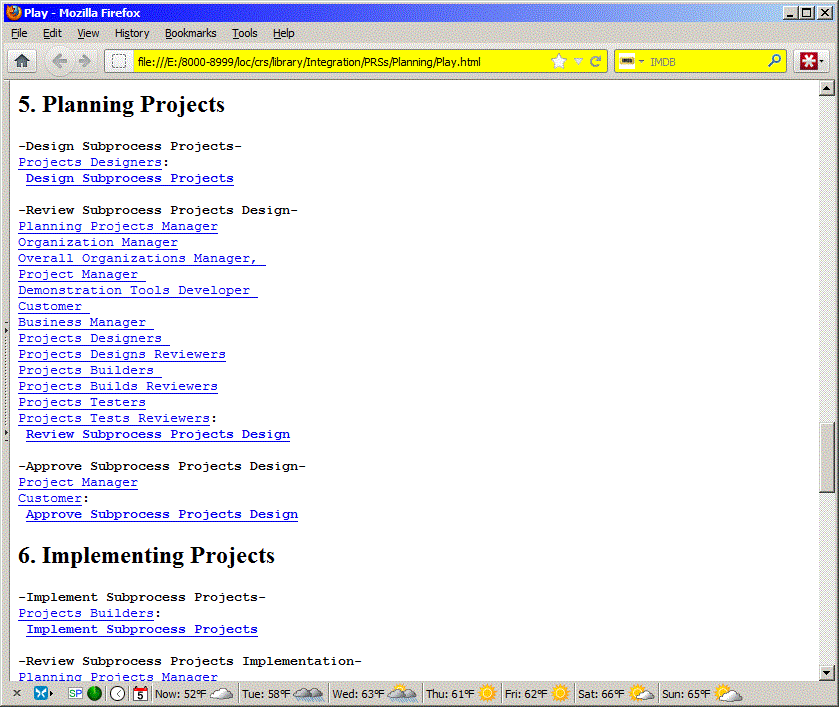
Task: Click the site identity icon in address bar
Action: click(119, 62)
